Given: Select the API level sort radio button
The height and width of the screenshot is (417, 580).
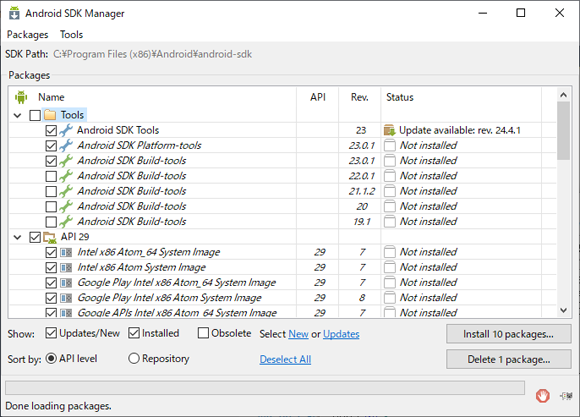Looking at the screenshot, I should click(51, 358).
